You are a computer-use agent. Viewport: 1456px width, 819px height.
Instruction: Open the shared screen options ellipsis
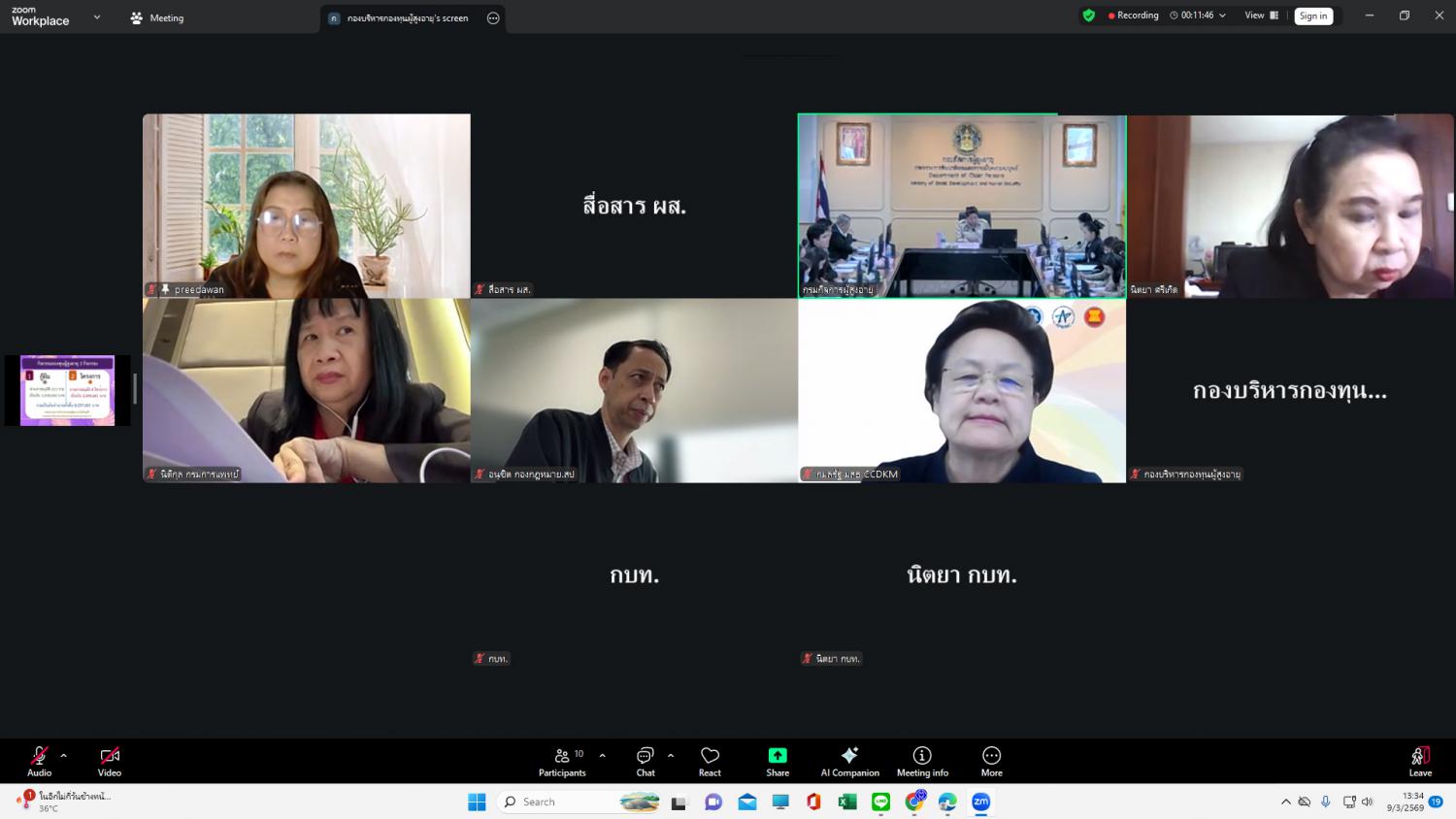(493, 17)
